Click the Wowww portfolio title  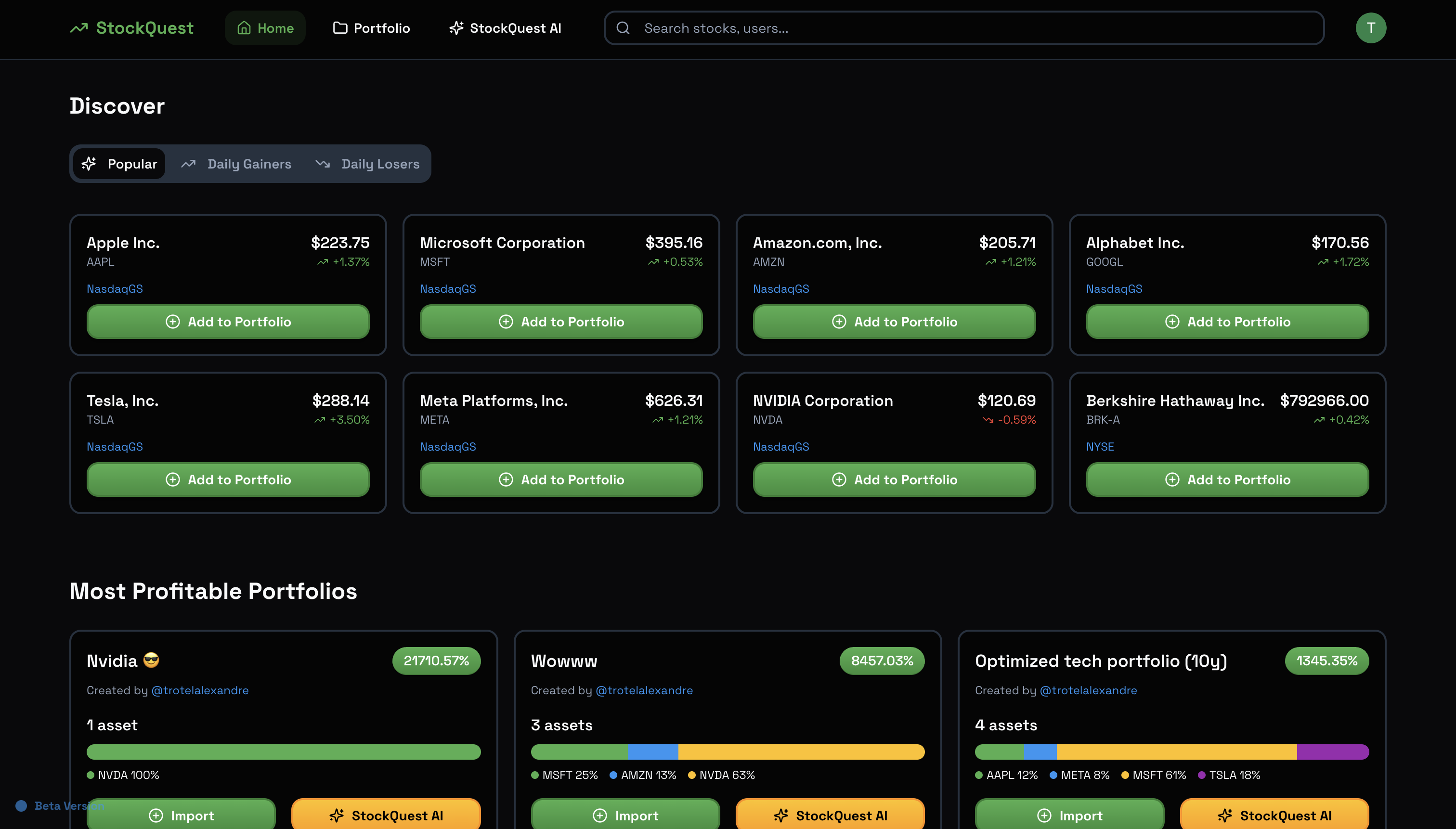point(564,661)
